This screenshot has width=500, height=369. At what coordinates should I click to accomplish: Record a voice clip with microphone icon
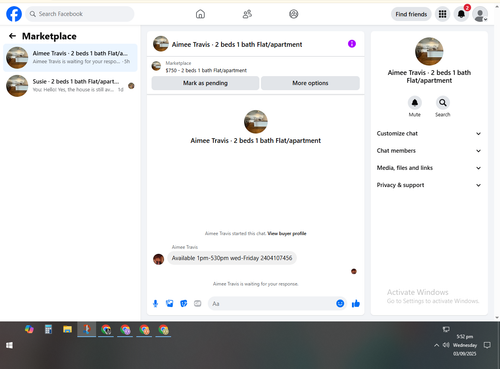pos(155,303)
